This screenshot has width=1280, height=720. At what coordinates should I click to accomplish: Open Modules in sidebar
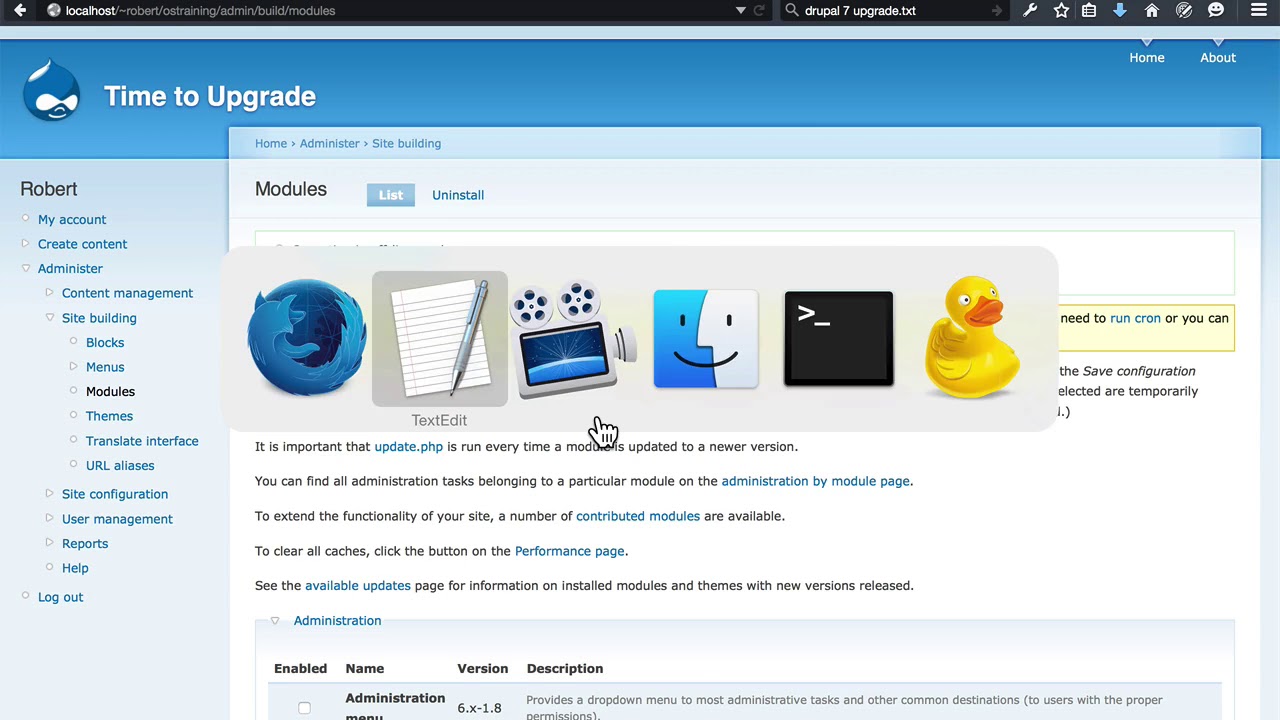pos(110,392)
